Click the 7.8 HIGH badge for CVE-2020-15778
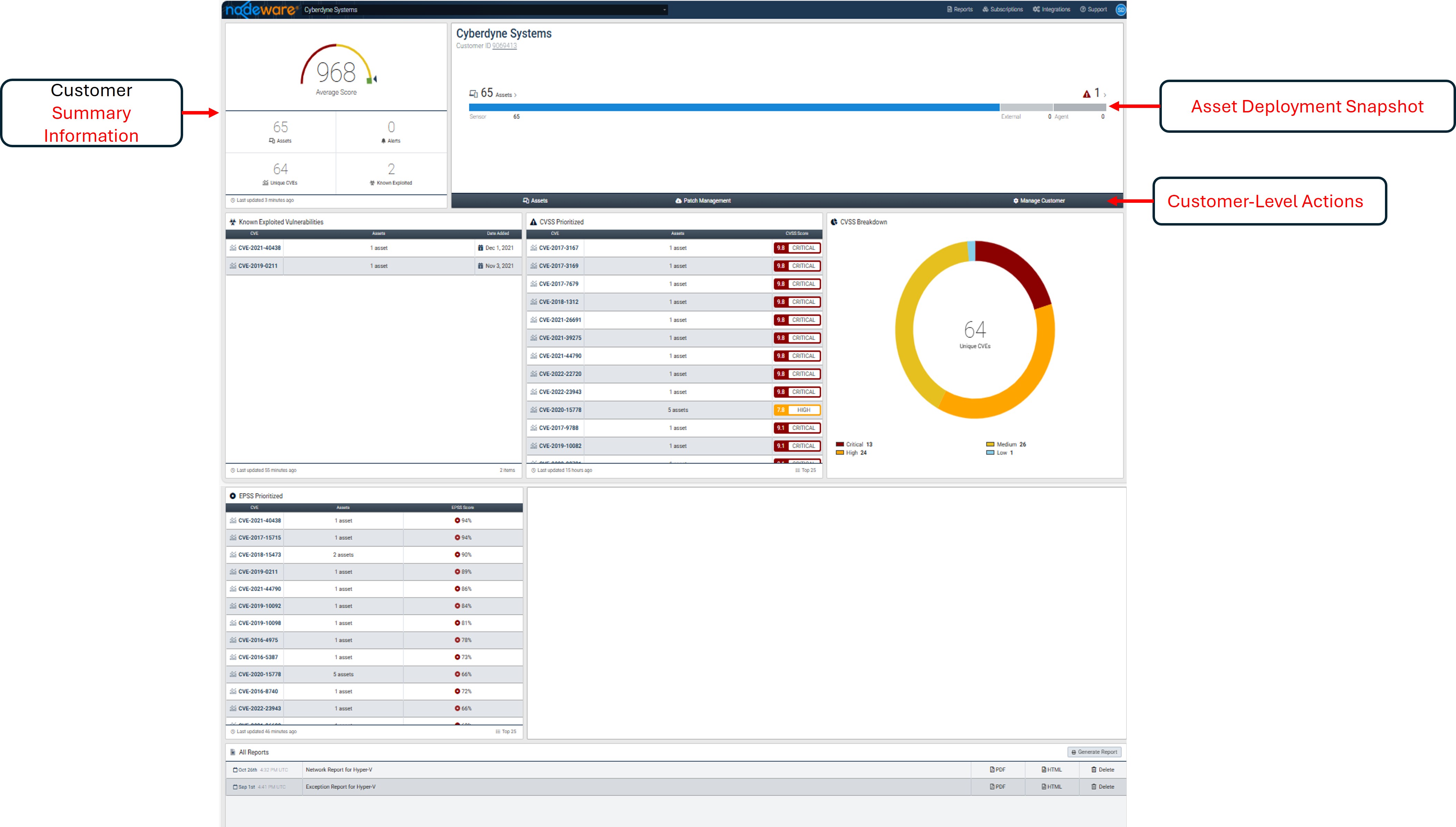This screenshot has width=1456, height=827. click(x=797, y=409)
